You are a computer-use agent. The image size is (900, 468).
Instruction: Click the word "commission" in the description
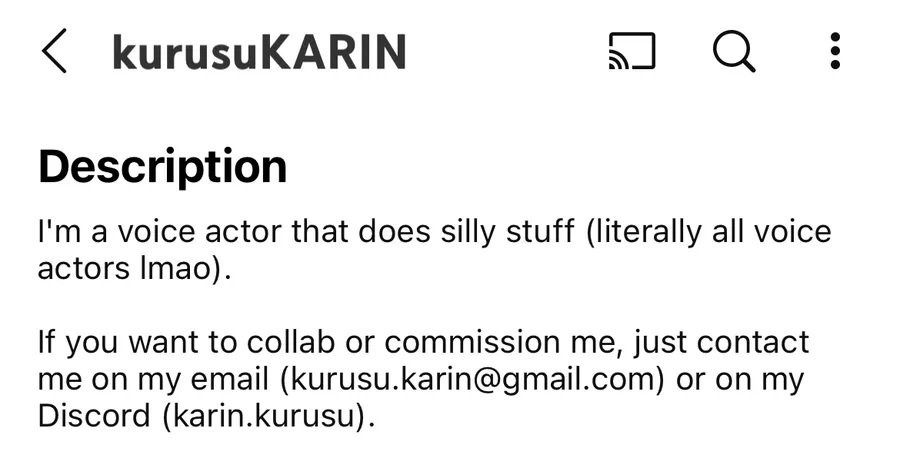coord(478,343)
